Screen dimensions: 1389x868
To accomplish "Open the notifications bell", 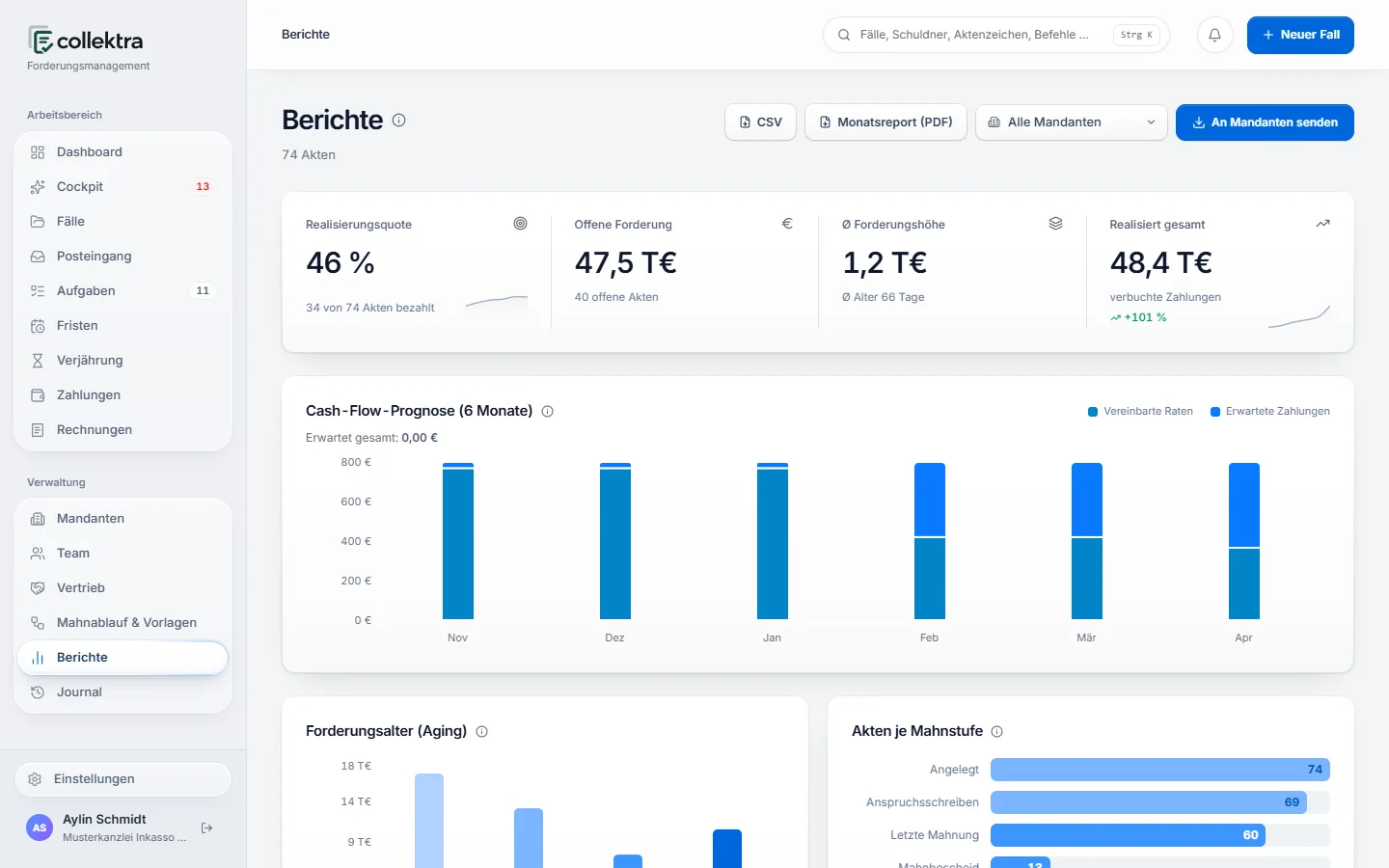I will point(1214,35).
